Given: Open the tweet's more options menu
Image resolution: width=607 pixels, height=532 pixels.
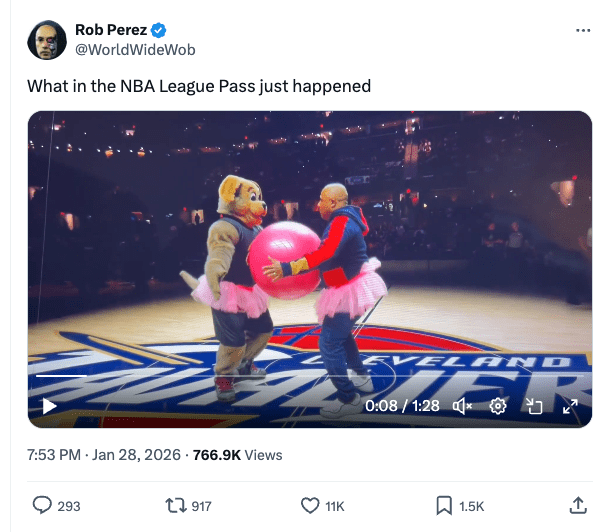Looking at the screenshot, I should [583, 31].
